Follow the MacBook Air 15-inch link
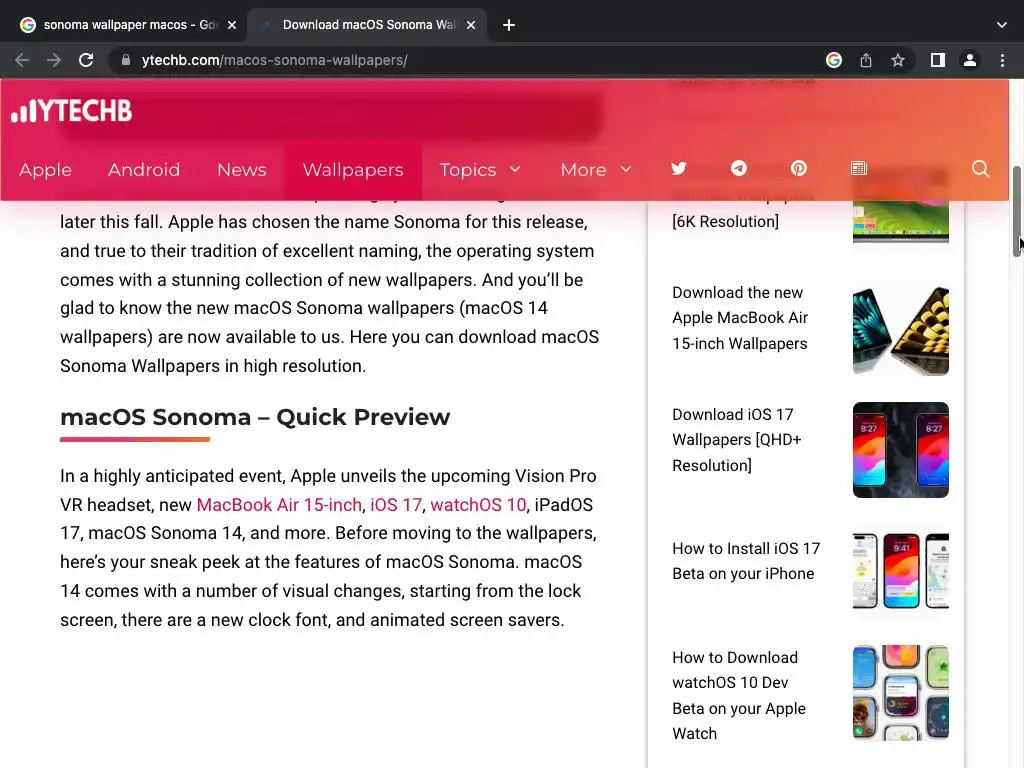 pyautogui.click(x=279, y=505)
